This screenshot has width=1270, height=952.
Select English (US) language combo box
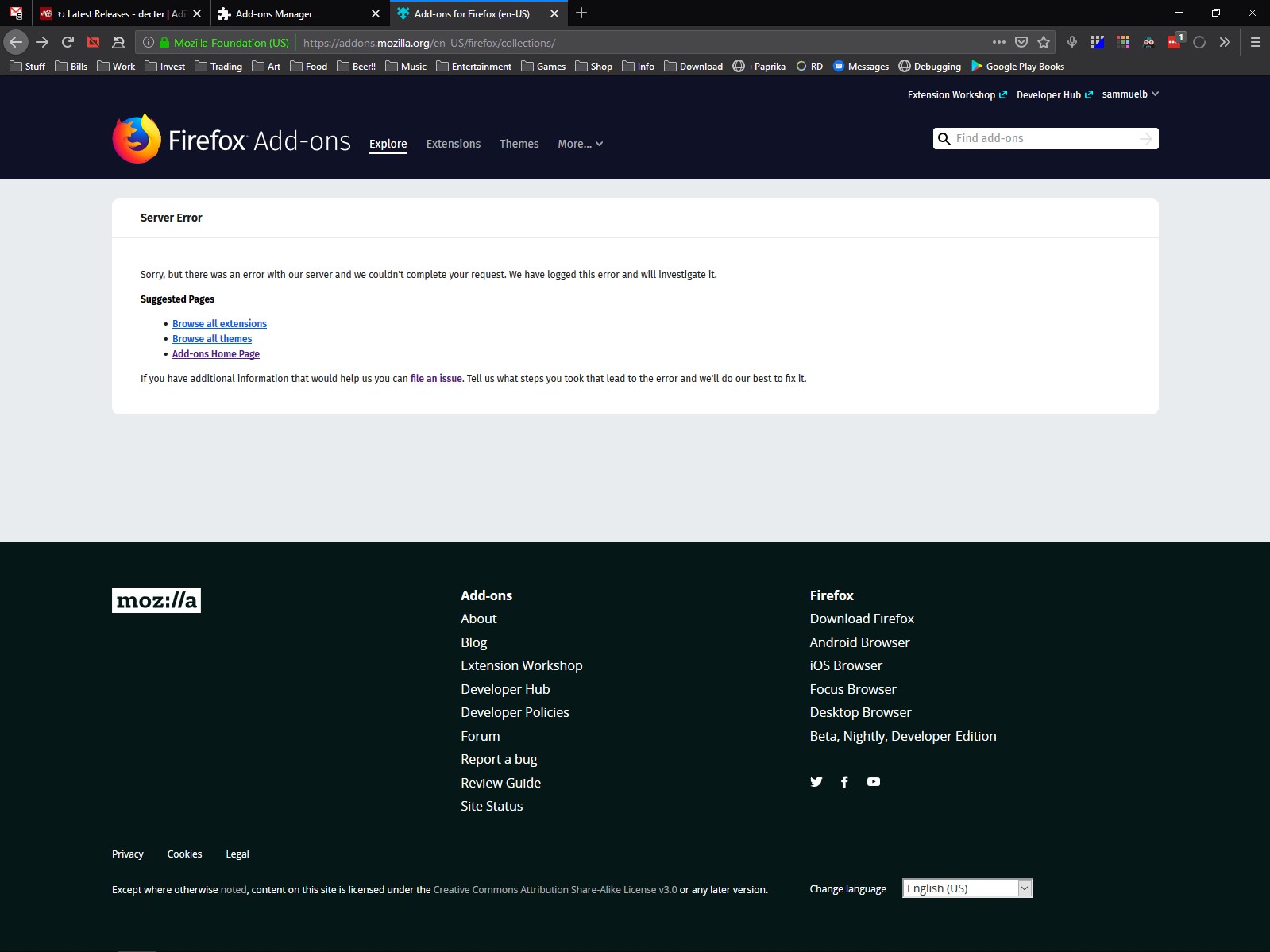(x=967, y=888)
